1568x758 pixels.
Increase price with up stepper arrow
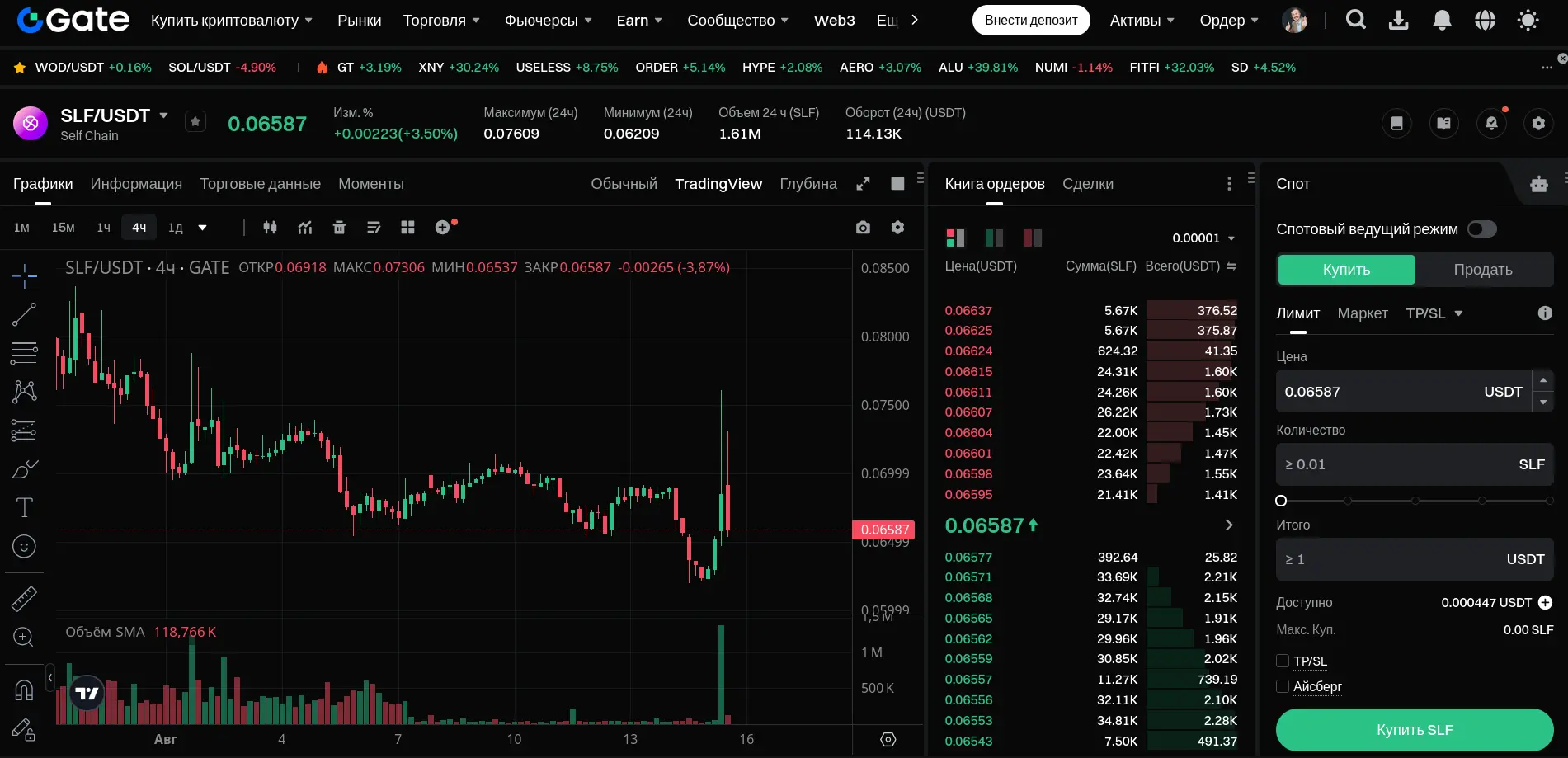pyautogui.click(x=1542, y=380)
